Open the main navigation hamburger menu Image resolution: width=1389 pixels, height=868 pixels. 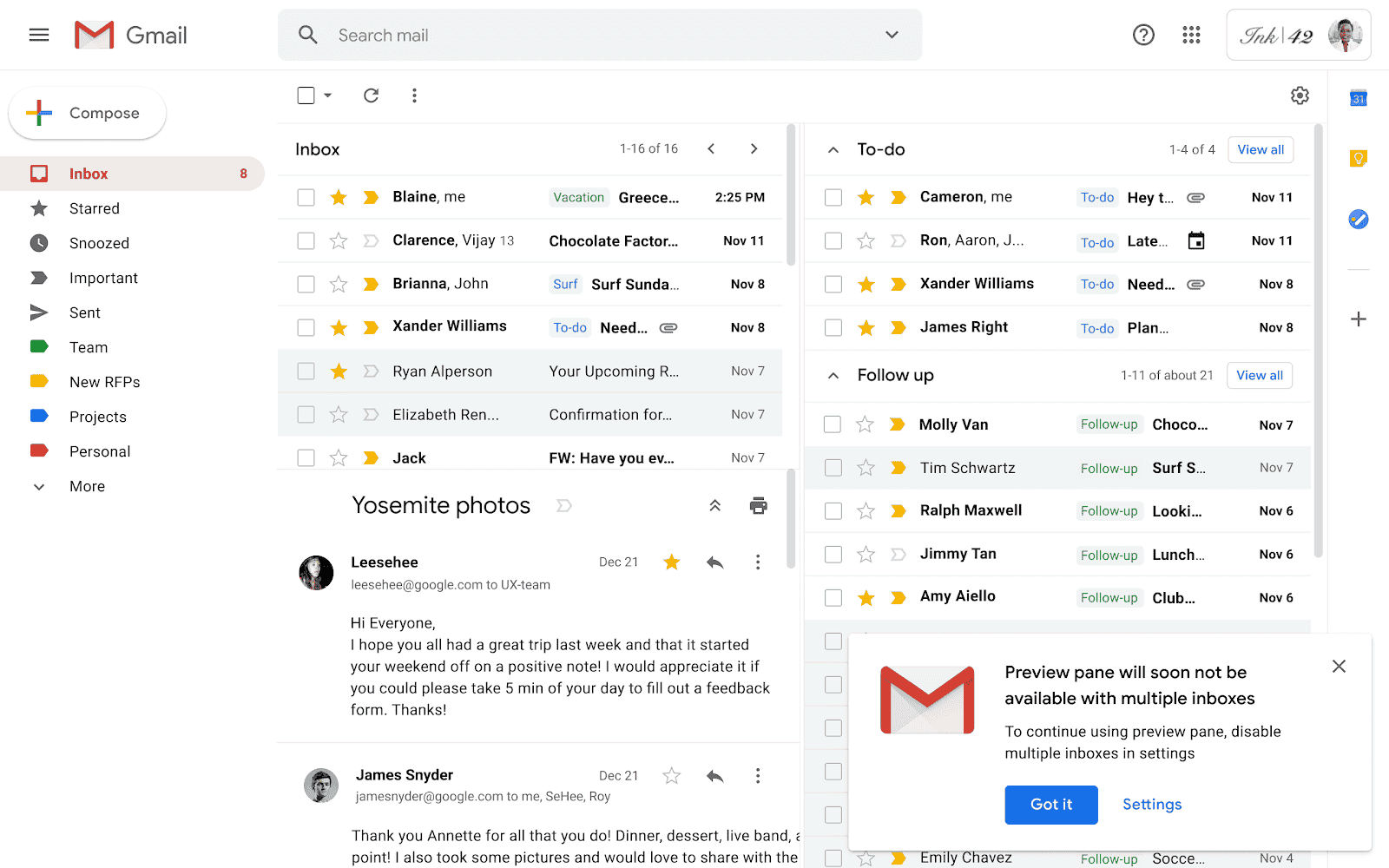pos(39,35)
